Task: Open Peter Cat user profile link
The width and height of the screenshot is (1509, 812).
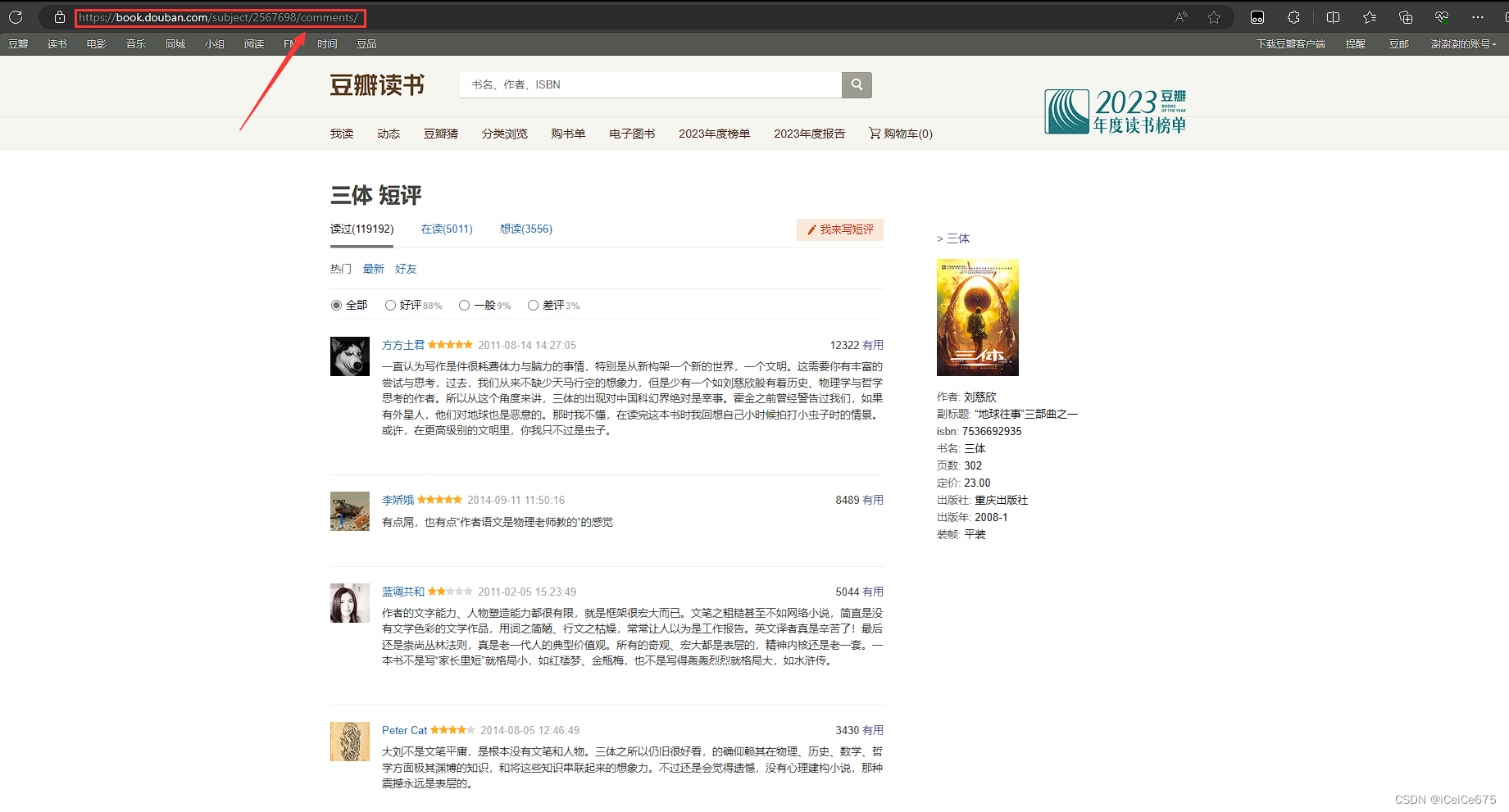Action: 405,731
